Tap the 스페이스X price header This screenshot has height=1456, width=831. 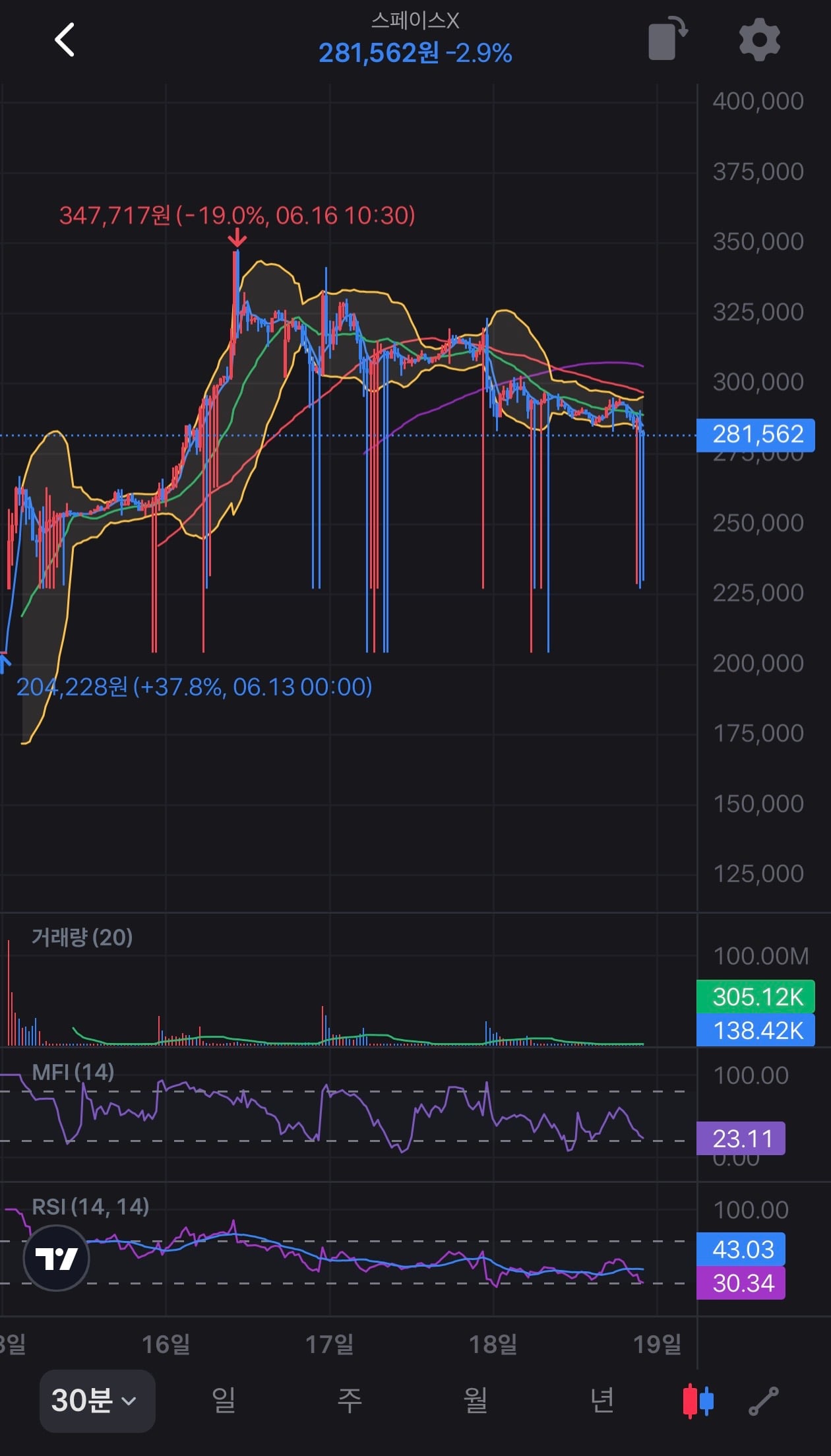coord(415,38)
